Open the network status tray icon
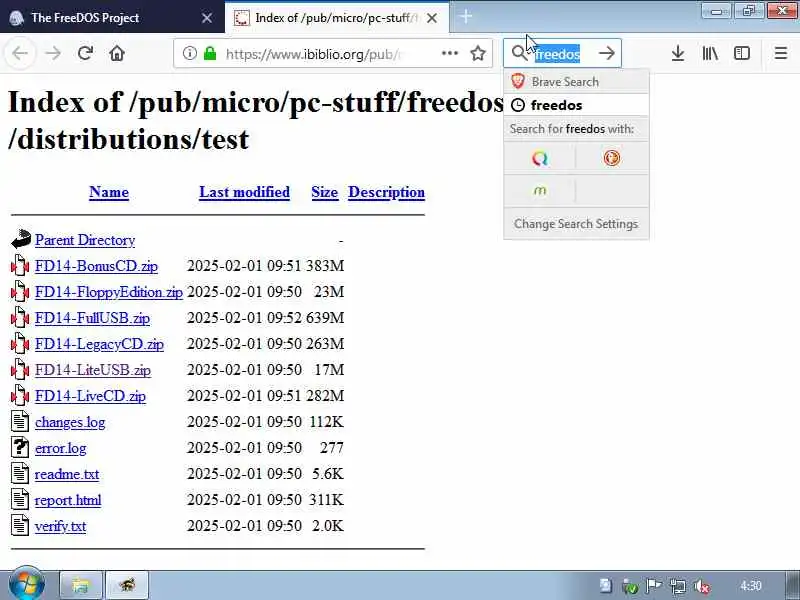This screenshot has width=800, height=600. point(678,586)
